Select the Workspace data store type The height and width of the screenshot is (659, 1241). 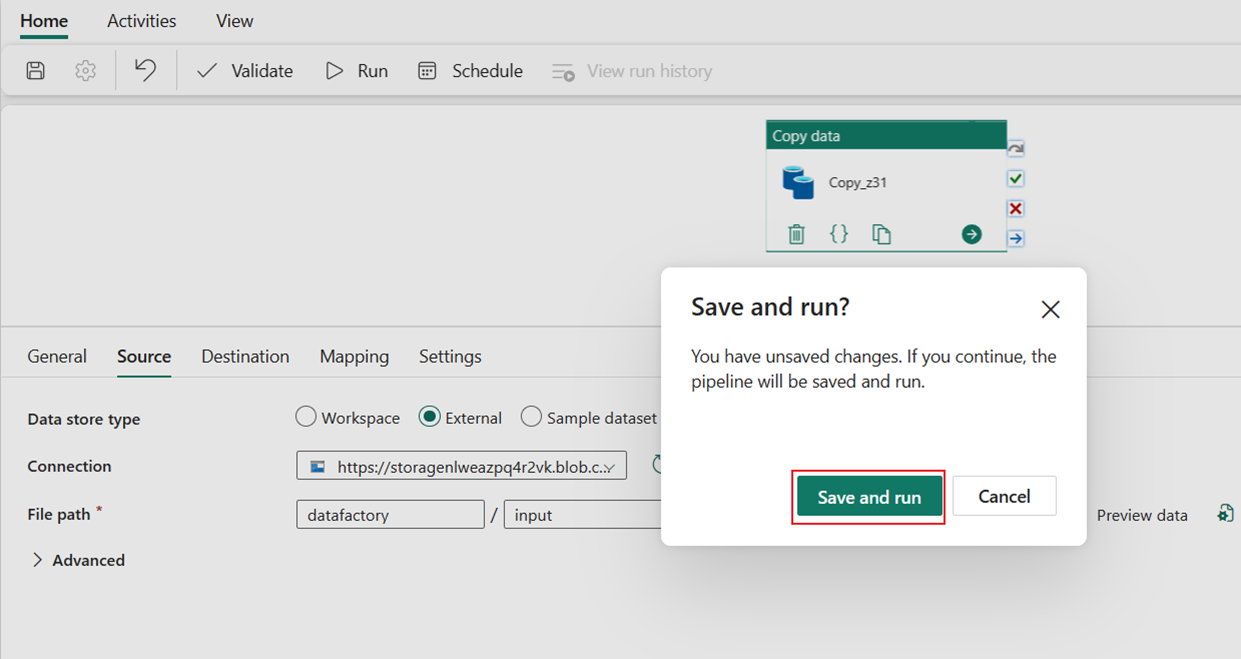306,417
